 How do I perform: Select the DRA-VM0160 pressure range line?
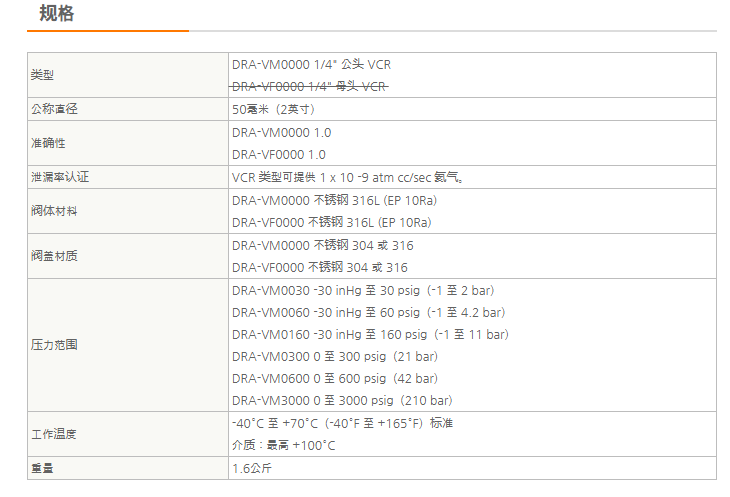coord(369,334)
